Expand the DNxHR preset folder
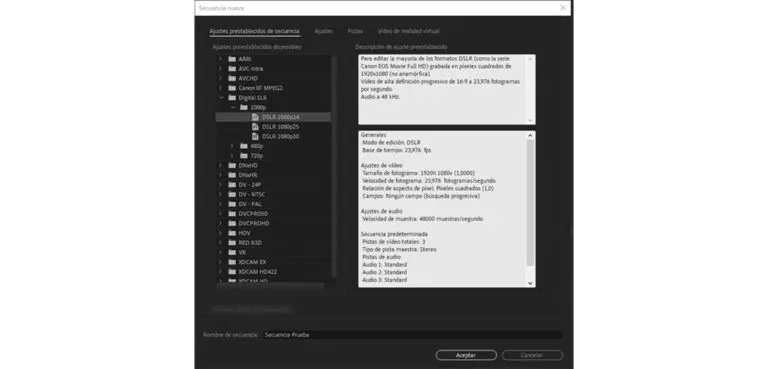768x369 pixels. [x=220, y=175]
